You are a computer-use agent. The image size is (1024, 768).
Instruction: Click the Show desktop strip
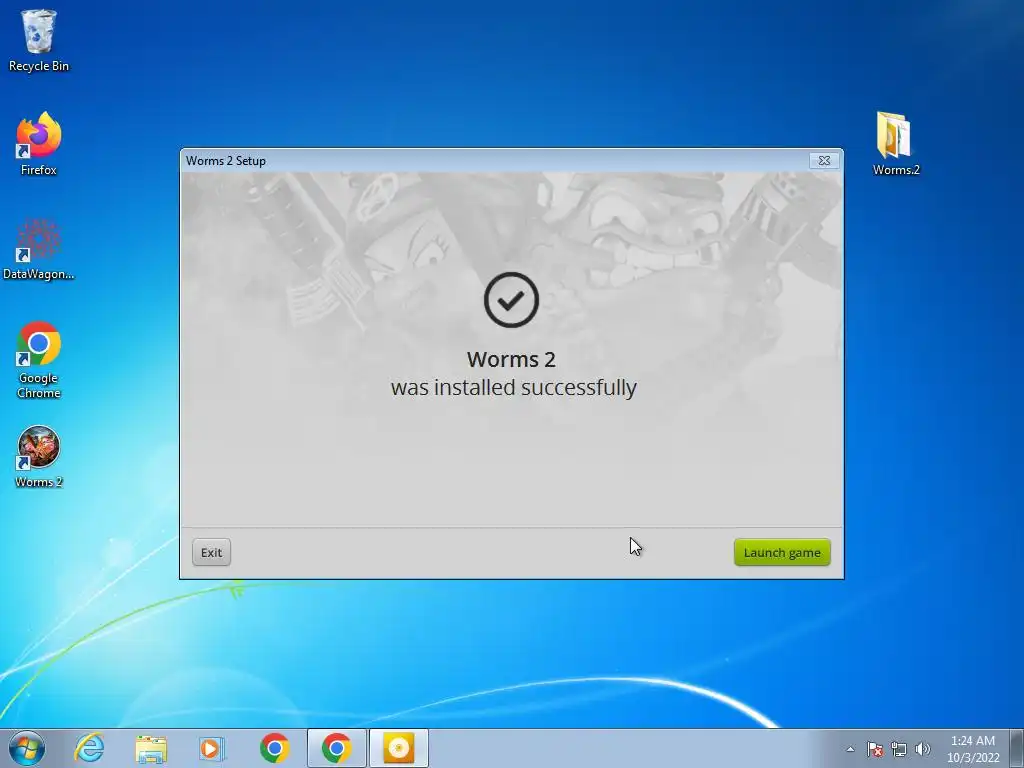(x=1017, y=748)
